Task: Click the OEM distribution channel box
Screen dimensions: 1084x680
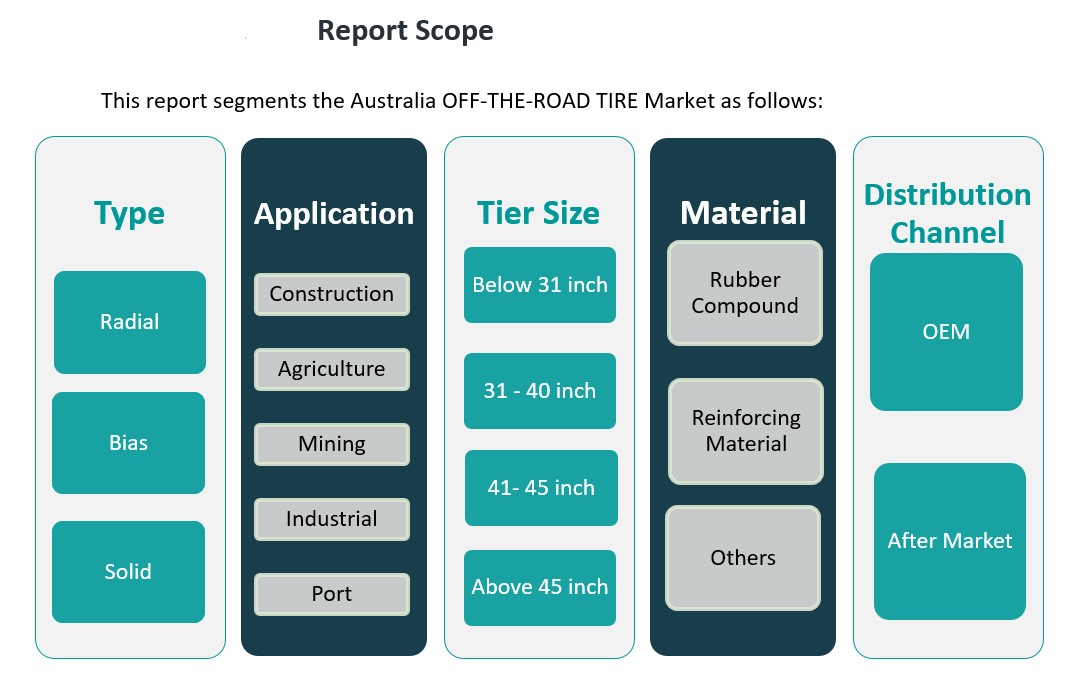Action: point(946,332)
